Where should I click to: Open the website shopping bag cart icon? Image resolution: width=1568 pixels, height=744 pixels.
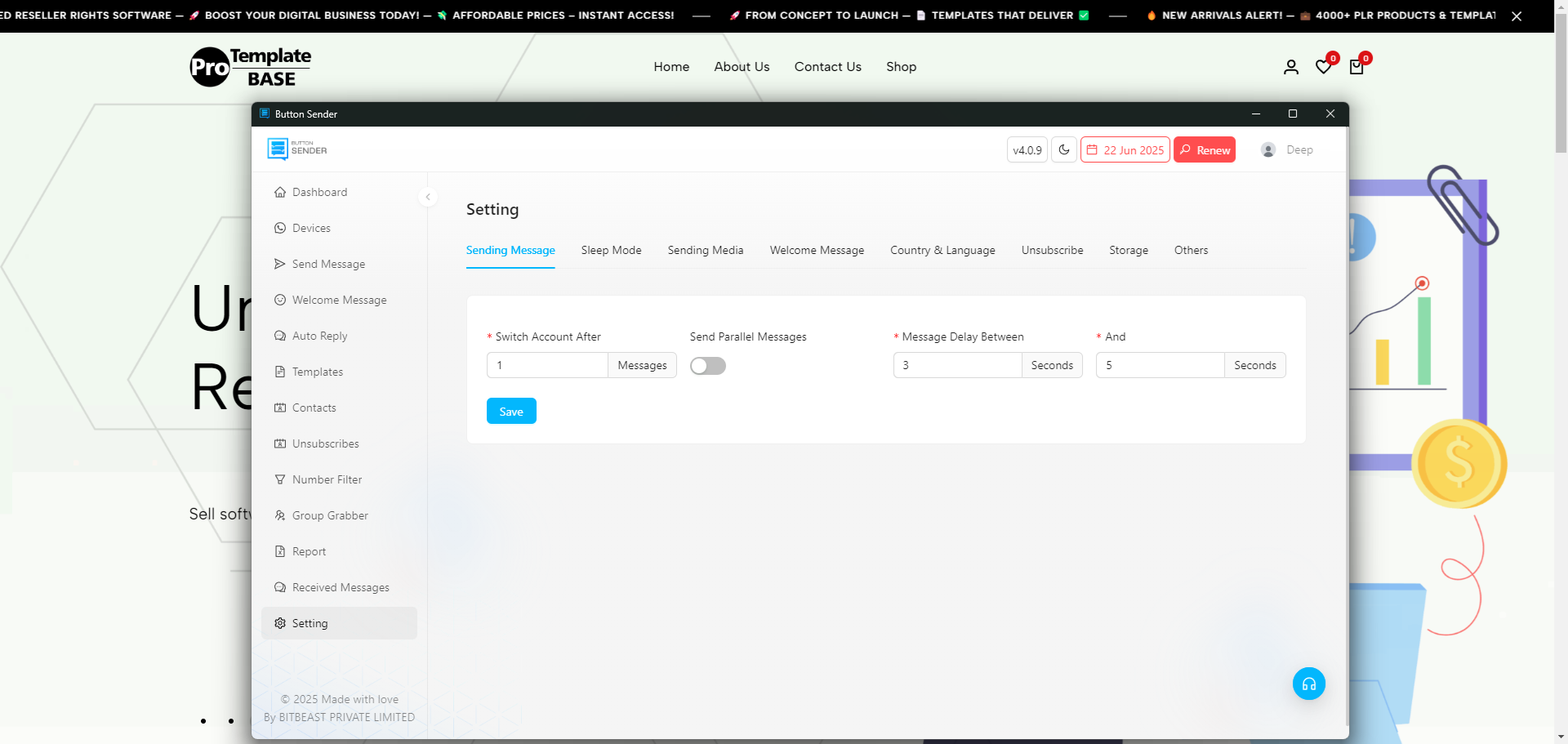click(x=1356, y=67)
